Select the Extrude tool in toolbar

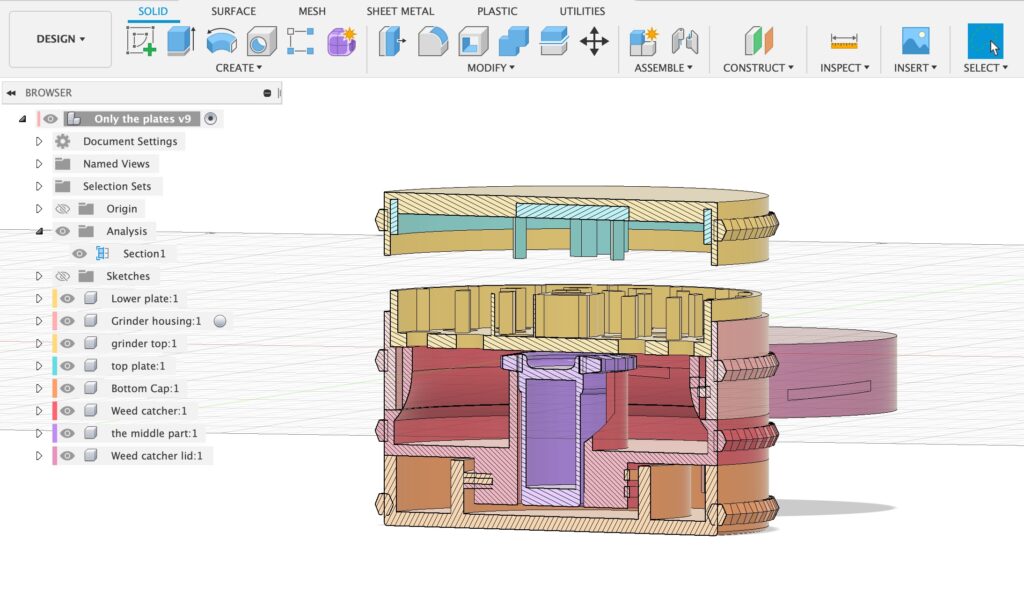click(181, 41)
